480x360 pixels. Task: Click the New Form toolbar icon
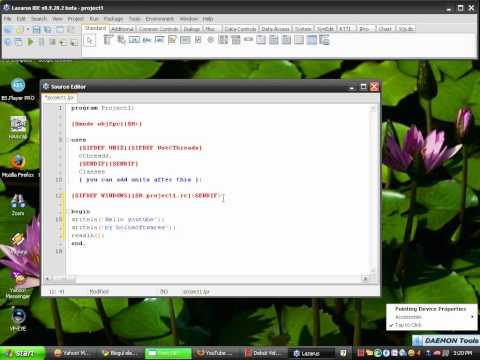[x=60, y=30]
